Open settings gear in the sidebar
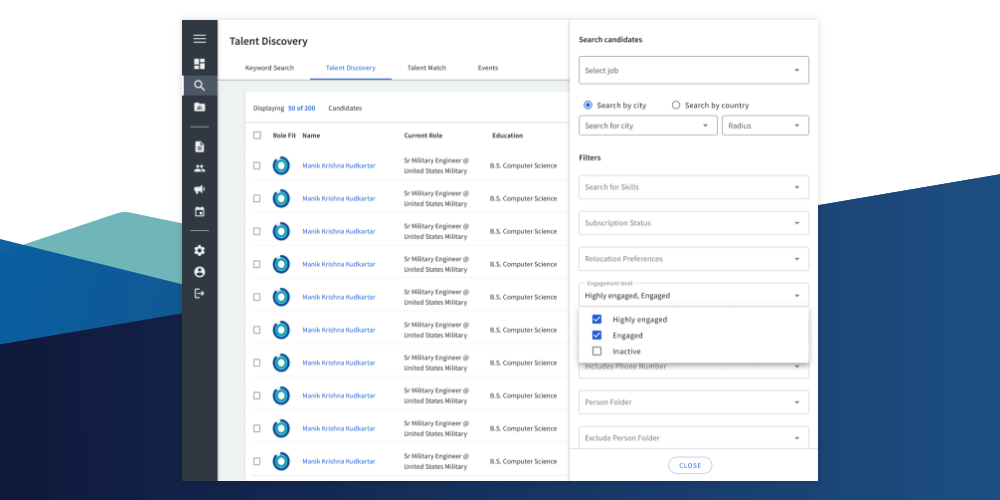The width and height of the screenshot is (1000, 500). [199, 251]
